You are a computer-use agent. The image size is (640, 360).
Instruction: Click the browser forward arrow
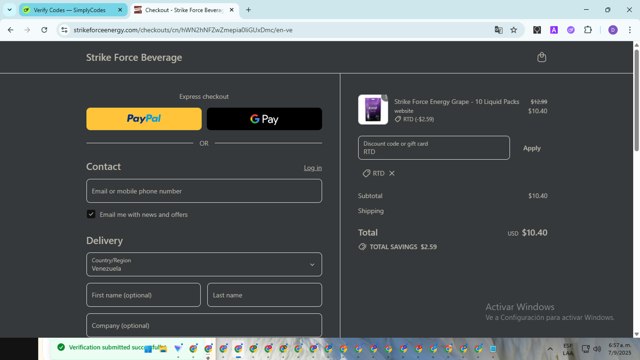[x=27, y=30]
